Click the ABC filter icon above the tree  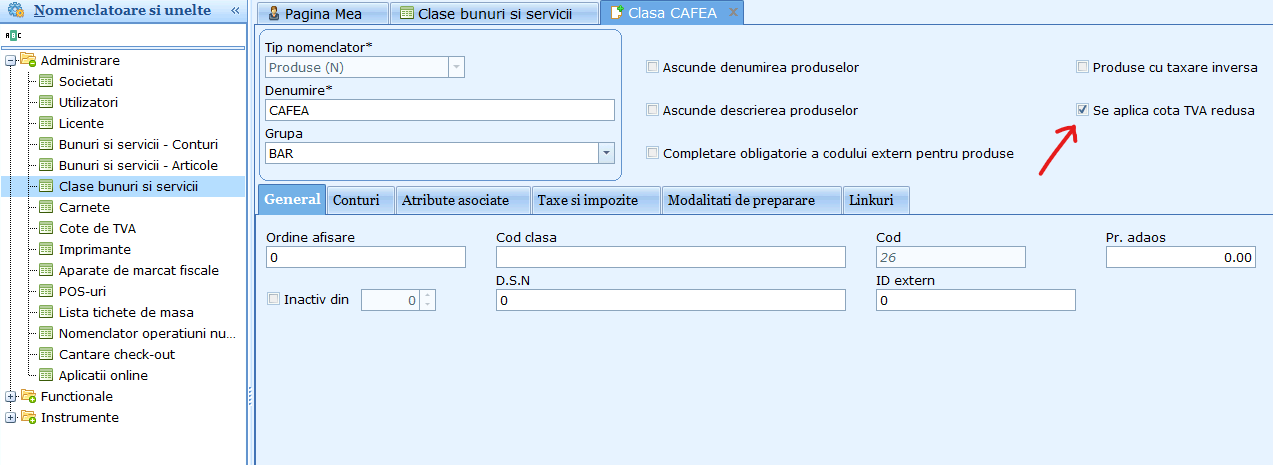point(12,35)
